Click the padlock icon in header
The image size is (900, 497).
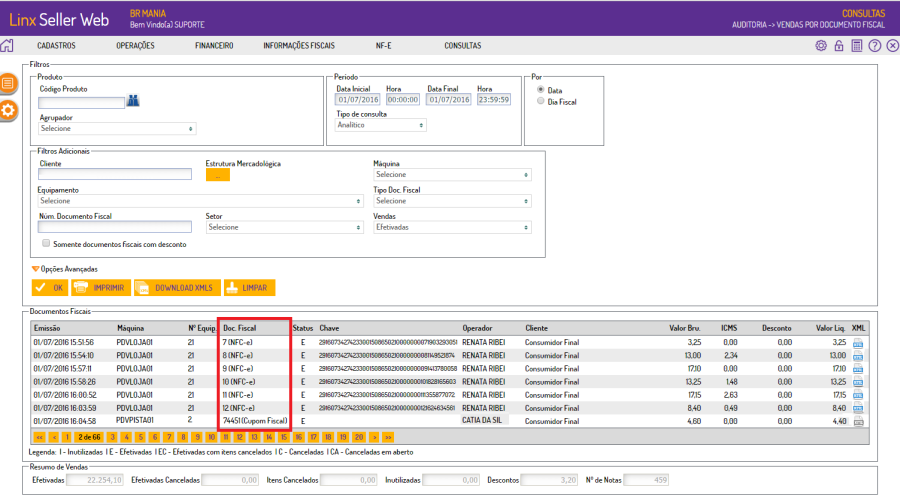pos(839,46)
